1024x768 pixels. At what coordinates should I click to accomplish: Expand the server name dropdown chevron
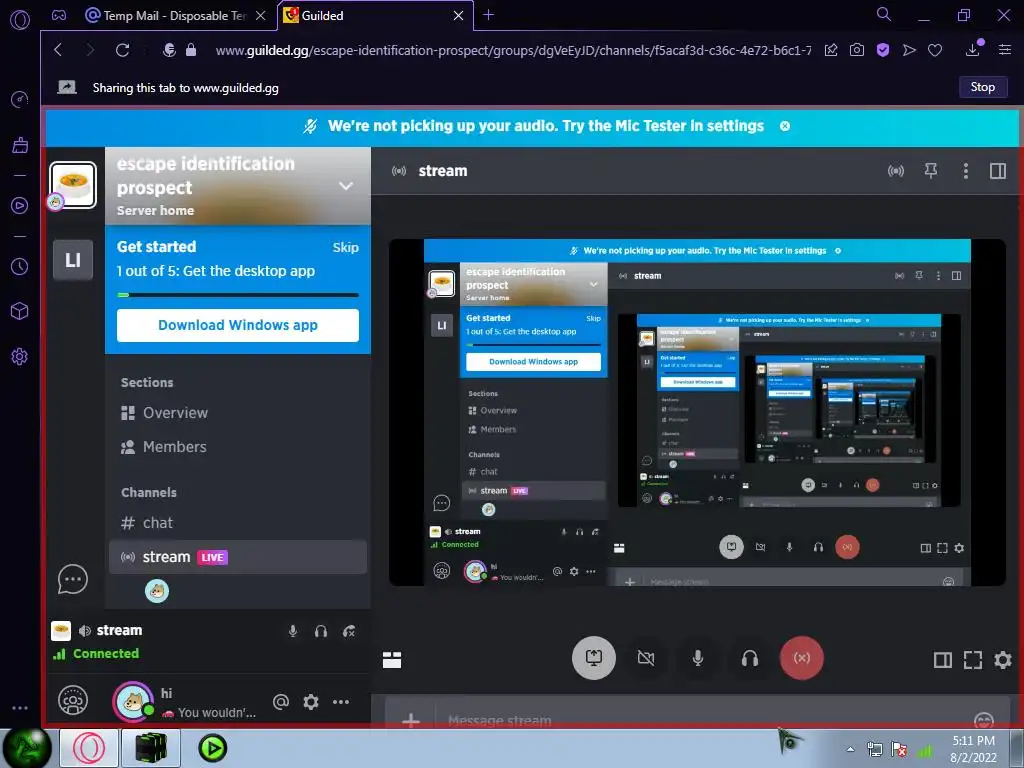coord(346,186)
